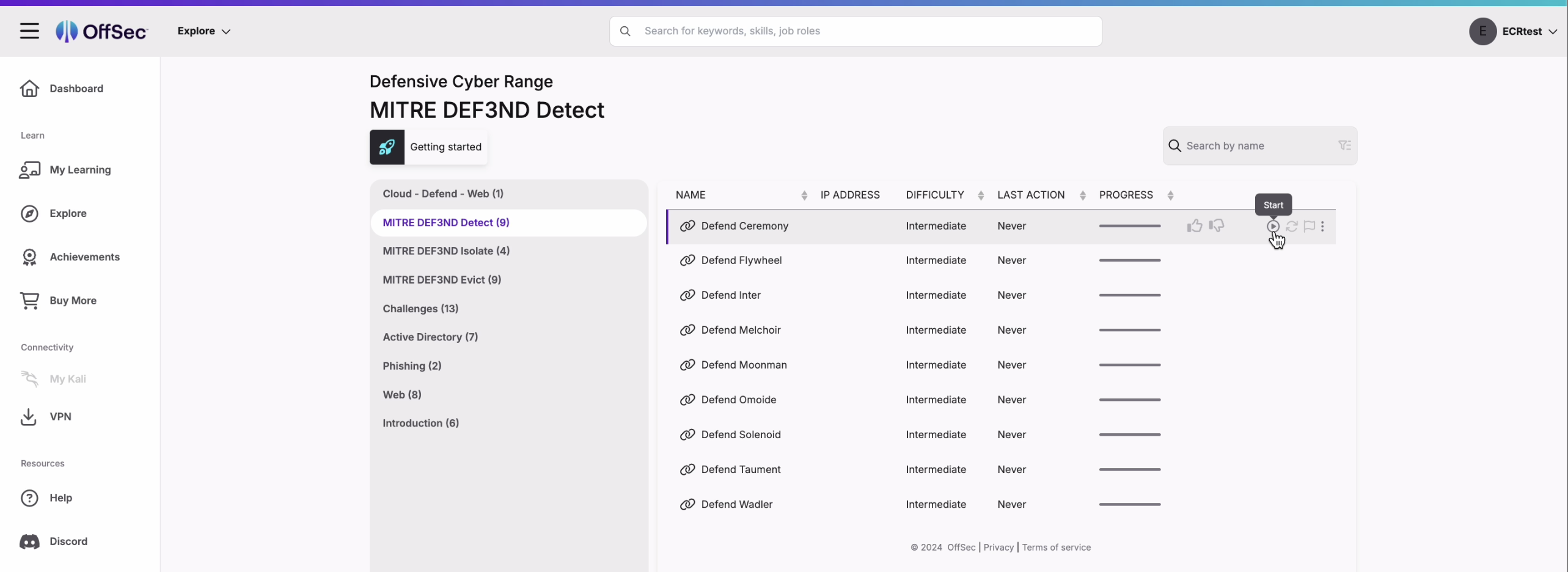
Task: Click the Getting started button
Action: coord(428,147)
